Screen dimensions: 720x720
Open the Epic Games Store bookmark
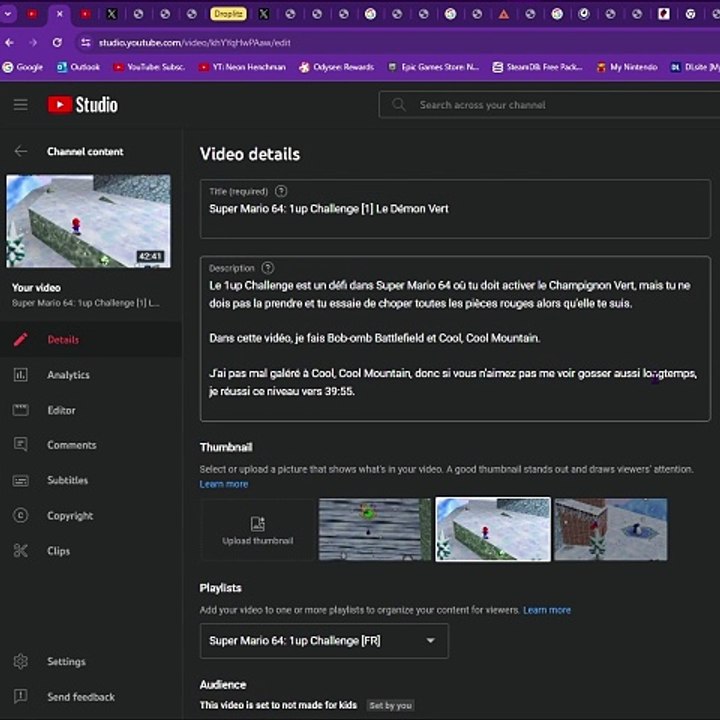coord(434,67)
